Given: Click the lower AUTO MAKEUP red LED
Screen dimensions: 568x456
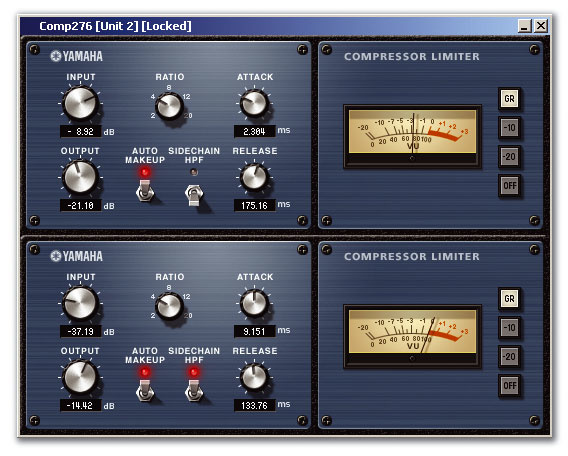Looking at the screenshot, I should 145,372.
